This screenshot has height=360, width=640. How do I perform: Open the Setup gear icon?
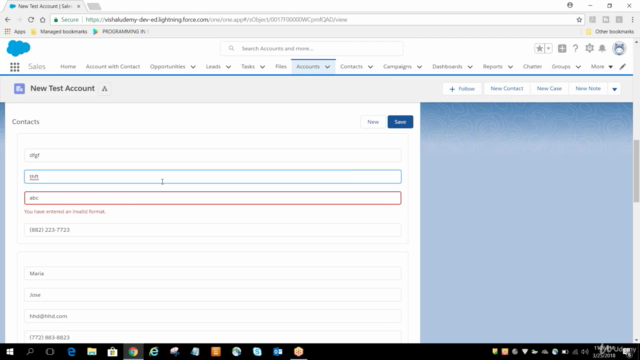pyautogui.click(x=589, y=48)
